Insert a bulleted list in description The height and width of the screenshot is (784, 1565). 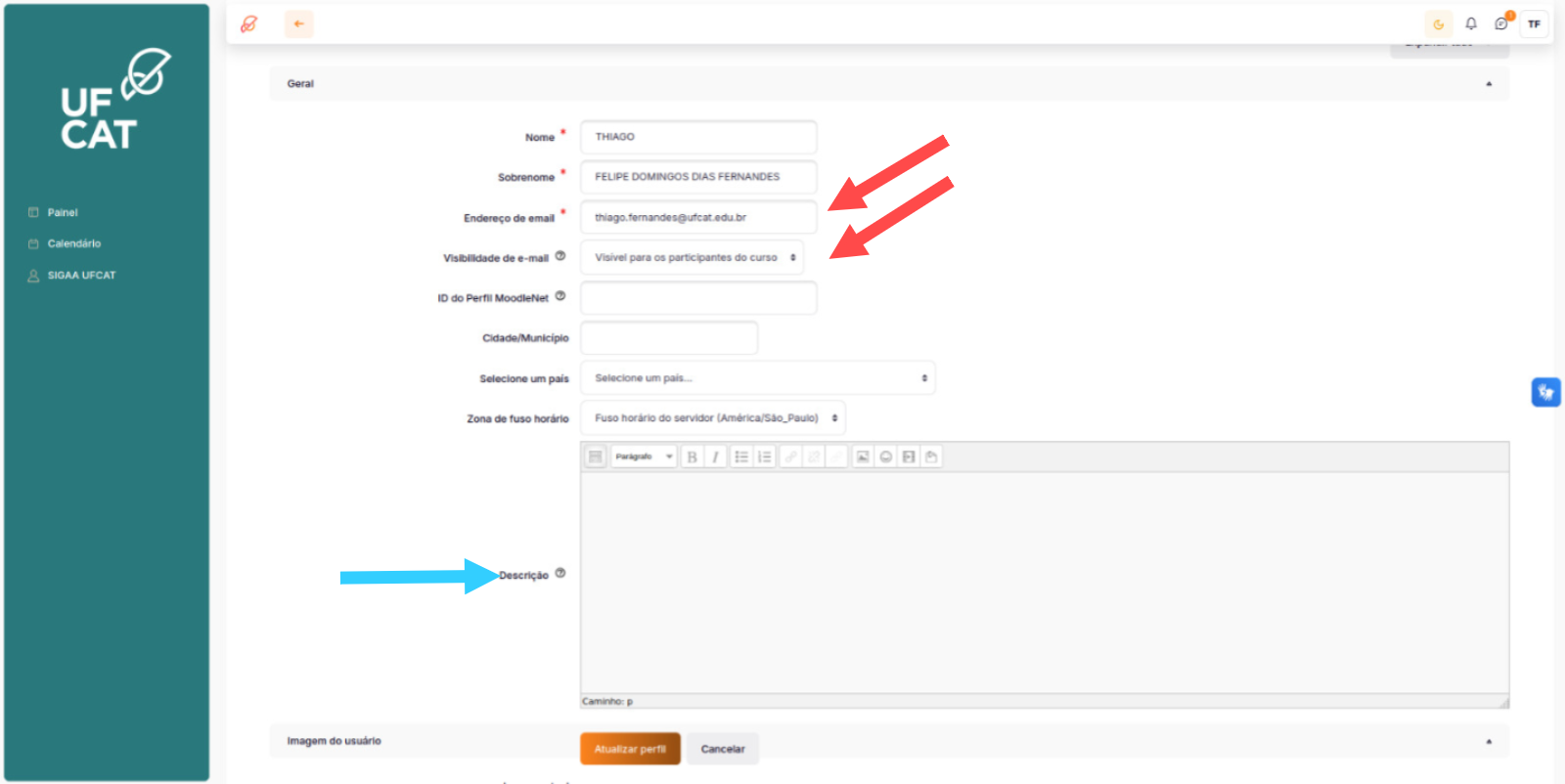[741, 457]
